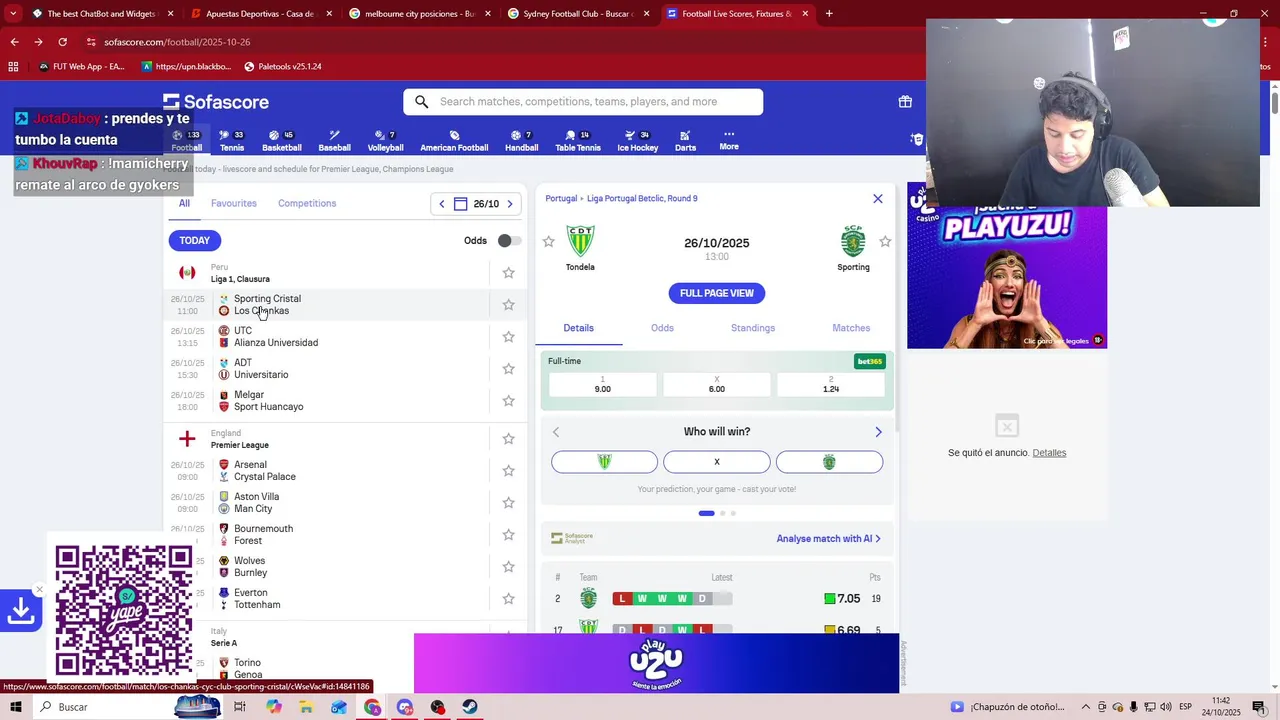Vote Sporting in Who will win
The height and width of the screenshot is (720, 1280).
(829, 462)
